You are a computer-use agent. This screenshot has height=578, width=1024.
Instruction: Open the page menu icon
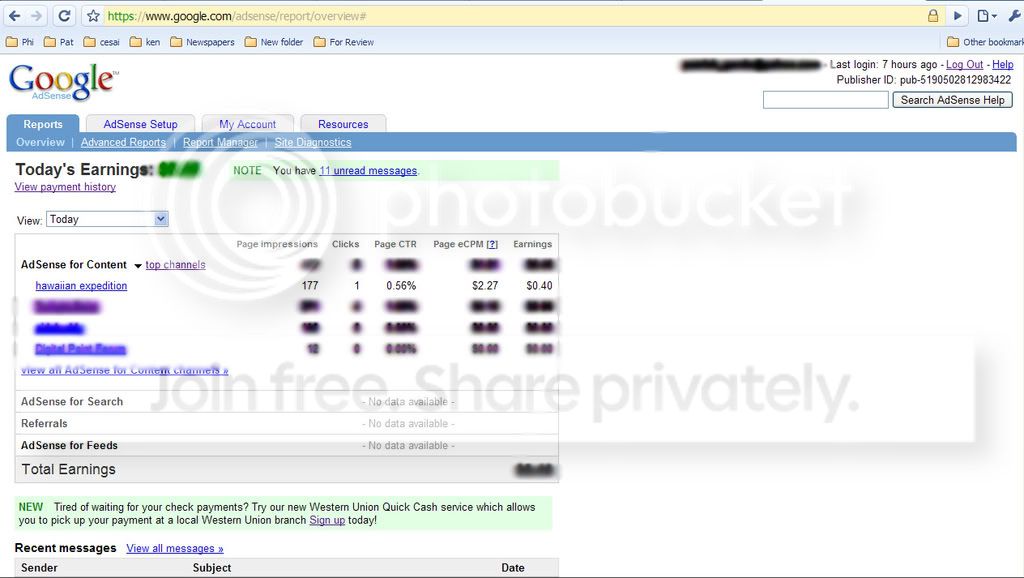986,16
